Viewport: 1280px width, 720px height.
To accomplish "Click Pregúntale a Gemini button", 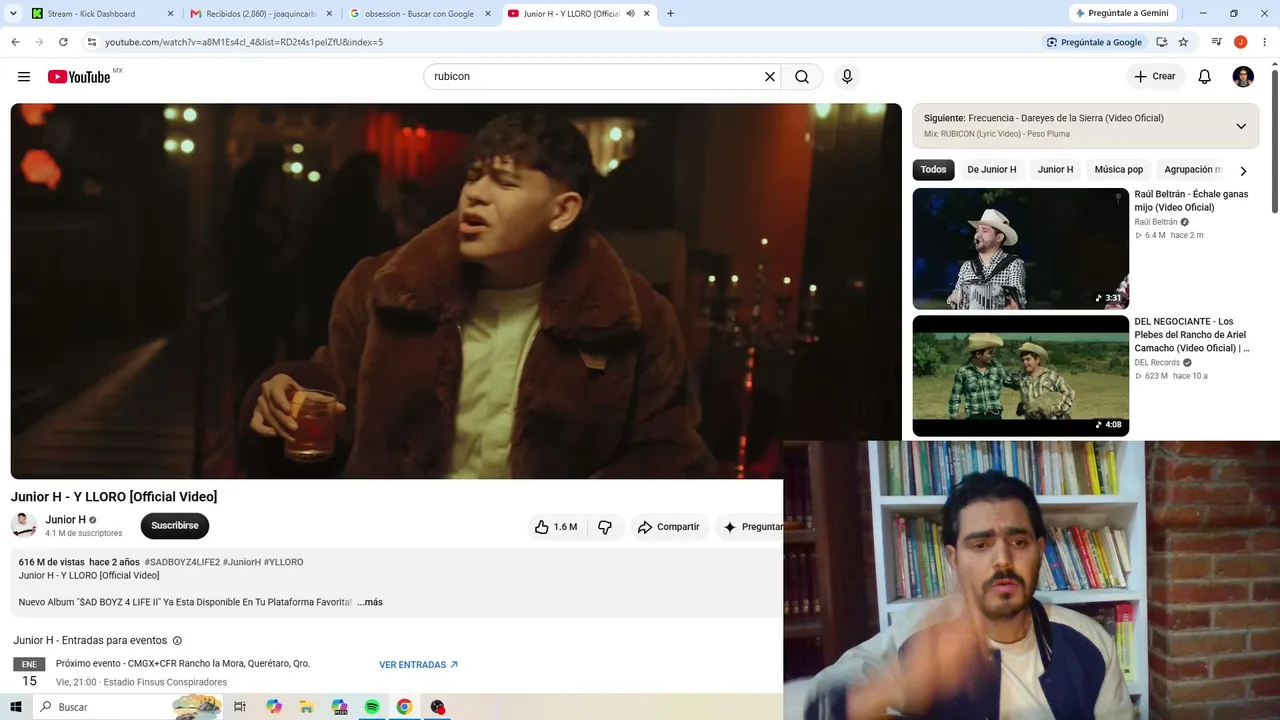I will 1120,14.
